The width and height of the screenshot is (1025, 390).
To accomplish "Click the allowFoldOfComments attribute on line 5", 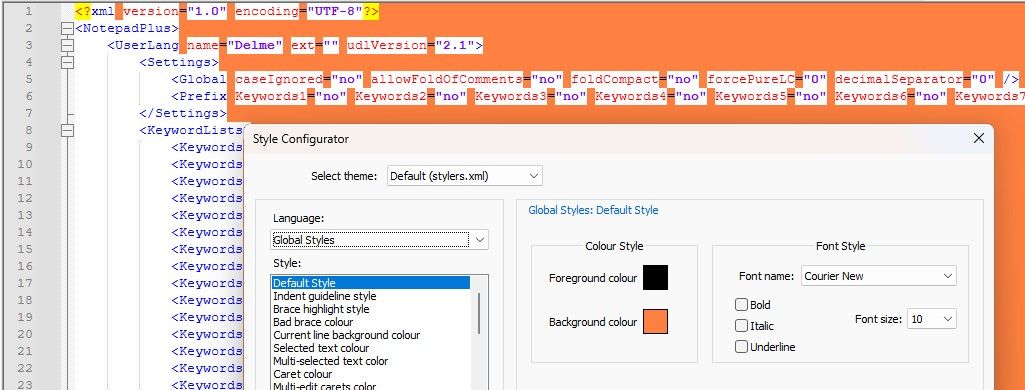I will click(x=447, y=80).
